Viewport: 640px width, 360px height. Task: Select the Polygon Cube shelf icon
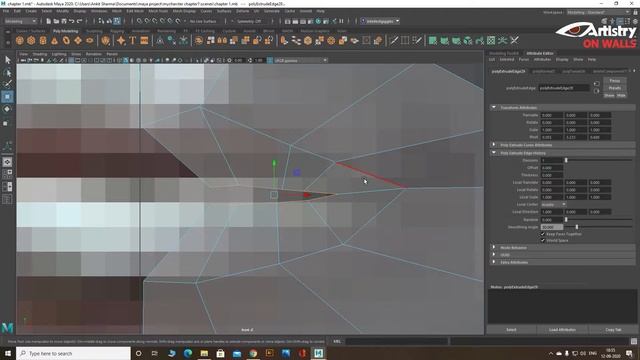[31, 40]
